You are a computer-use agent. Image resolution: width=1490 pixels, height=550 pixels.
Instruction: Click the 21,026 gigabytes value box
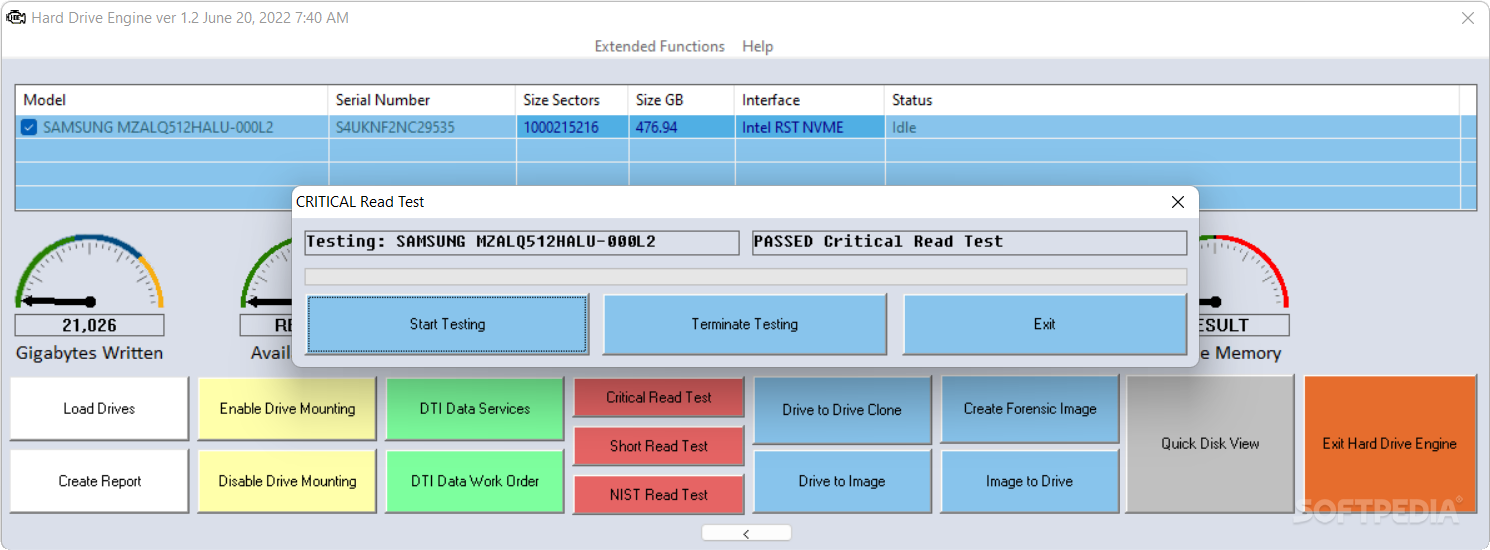[x=89, y=325]
